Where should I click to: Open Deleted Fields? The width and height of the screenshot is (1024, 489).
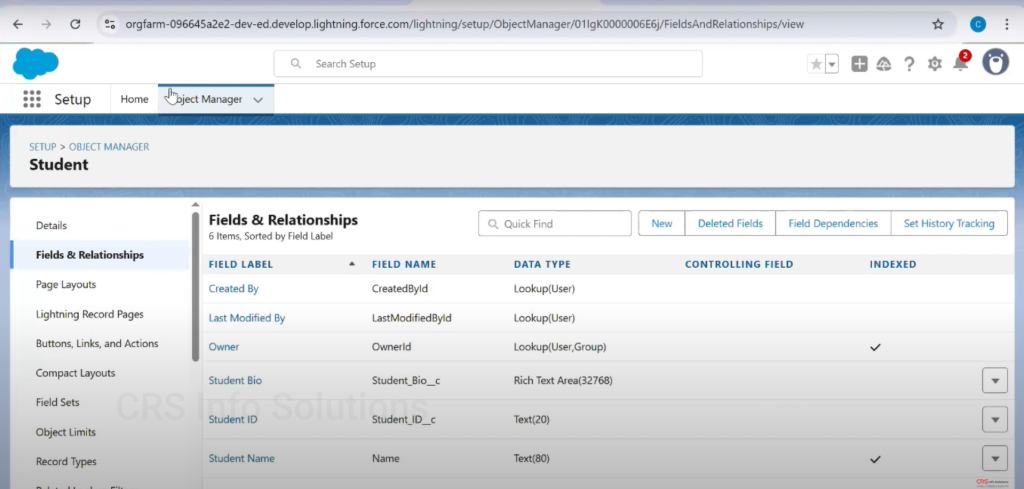tap(730, 223)
